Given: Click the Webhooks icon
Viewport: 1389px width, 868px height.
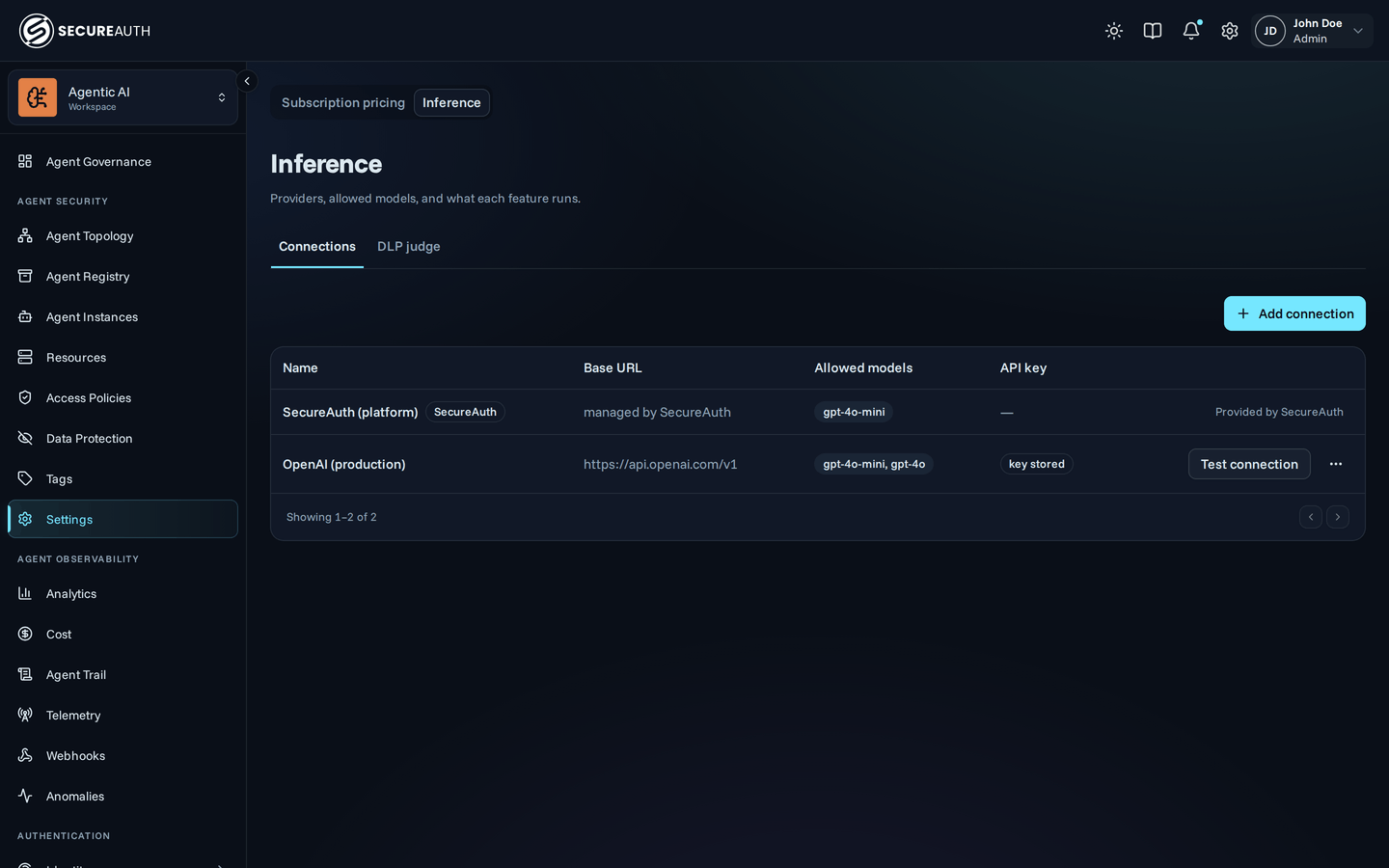Looking at the screenshot, I should tap(25, 755).
